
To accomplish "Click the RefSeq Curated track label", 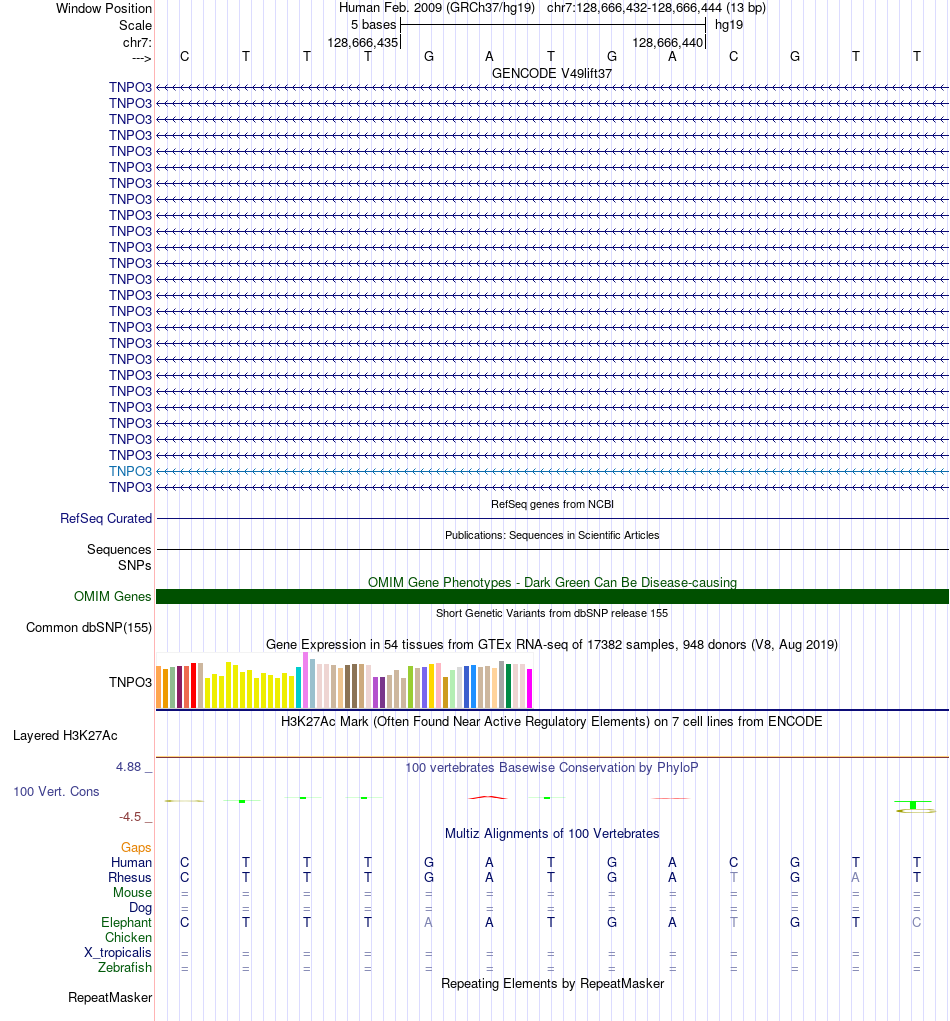I will (x=106, y=518).
